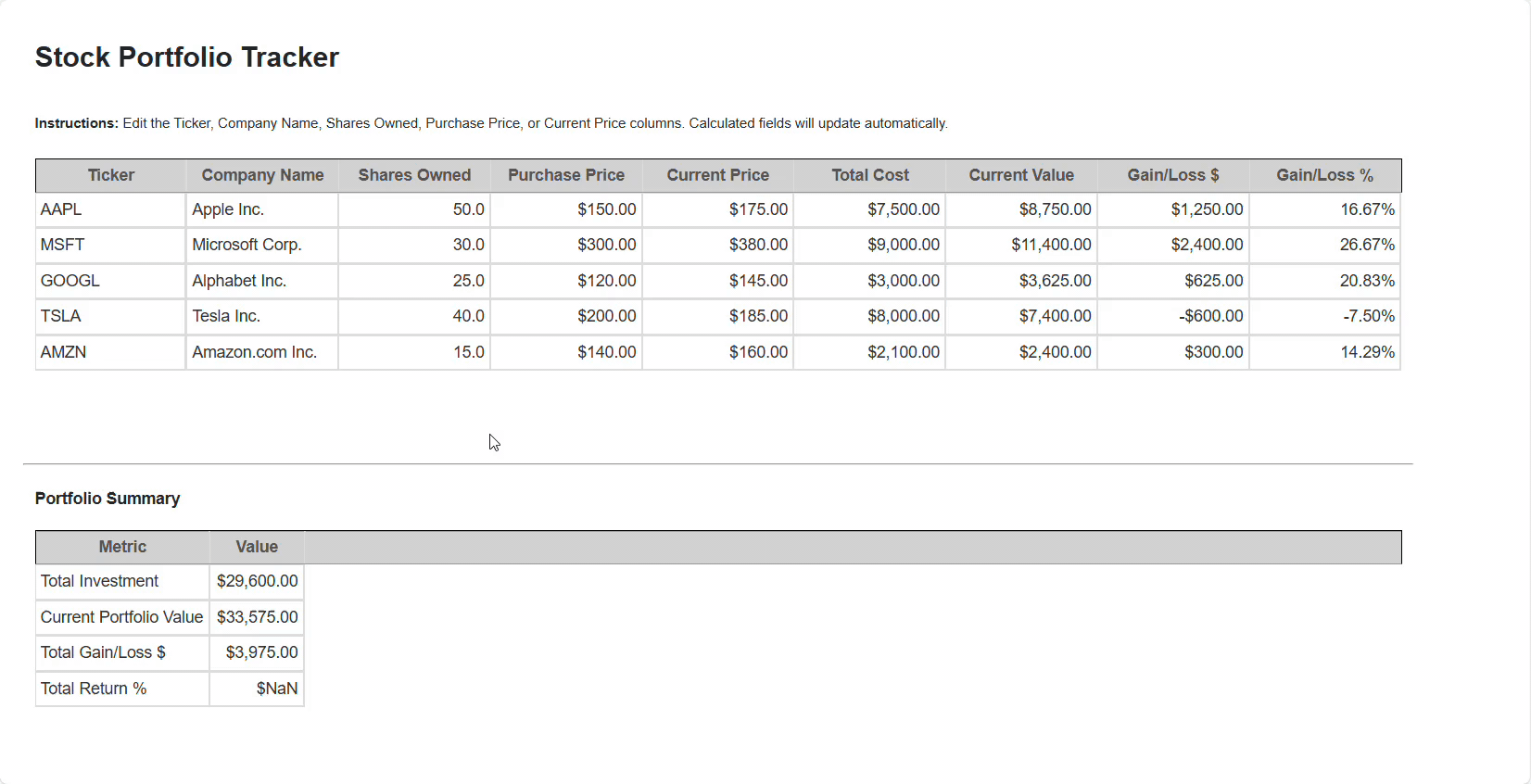Select the Current Portfolio Value $33,575.00
The height and width of the screenshot is (784, 1531).
(257, 617)
